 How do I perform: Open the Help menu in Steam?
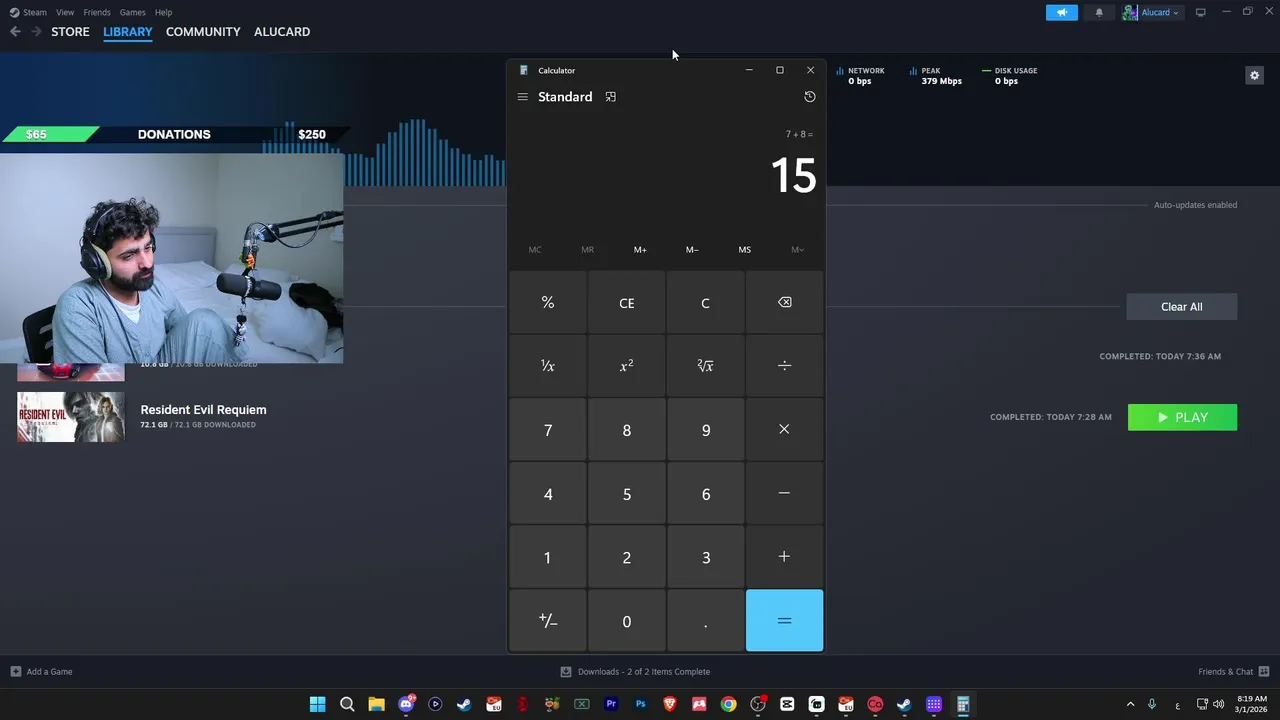pos(163,12)
